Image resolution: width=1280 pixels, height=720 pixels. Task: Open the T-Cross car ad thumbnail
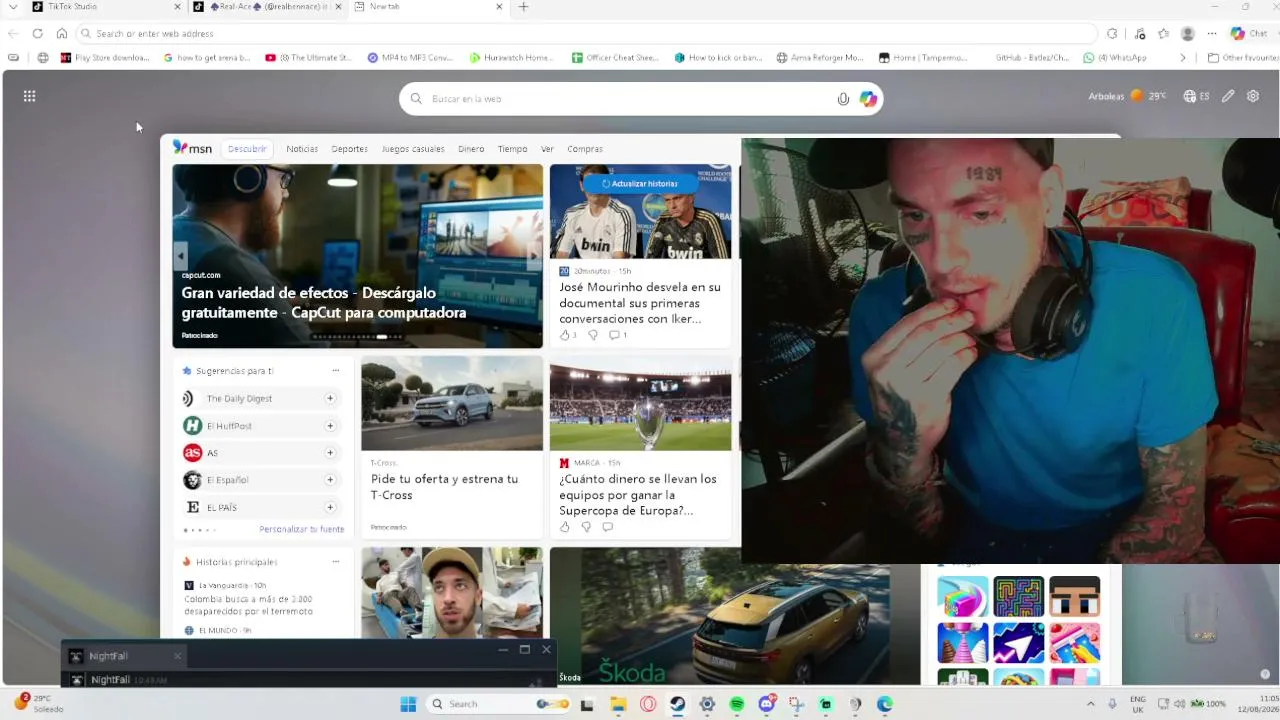[x=452, y=403]
